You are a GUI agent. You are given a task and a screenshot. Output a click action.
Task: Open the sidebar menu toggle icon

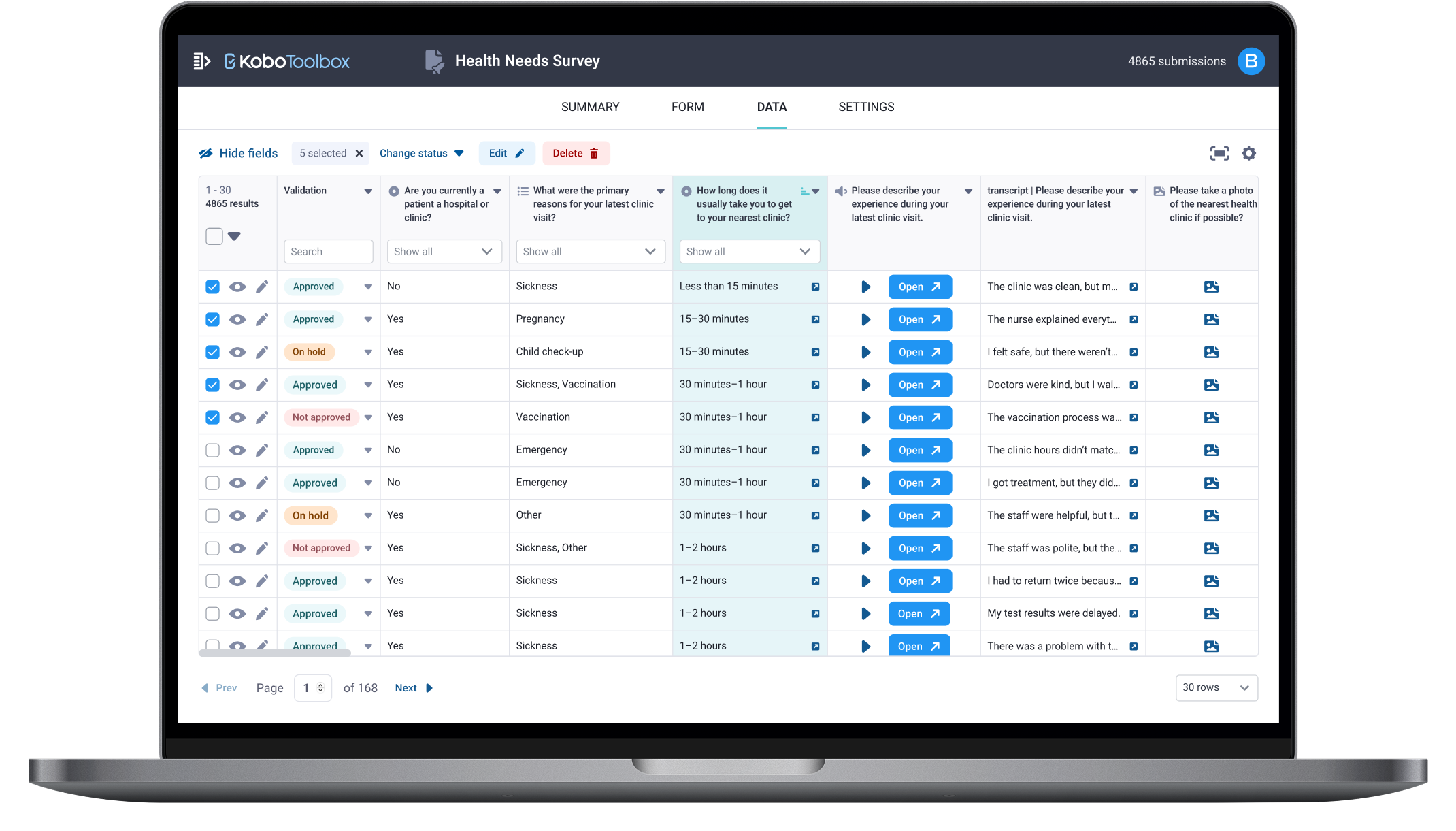pyautogui.click(x=201, y=61)
